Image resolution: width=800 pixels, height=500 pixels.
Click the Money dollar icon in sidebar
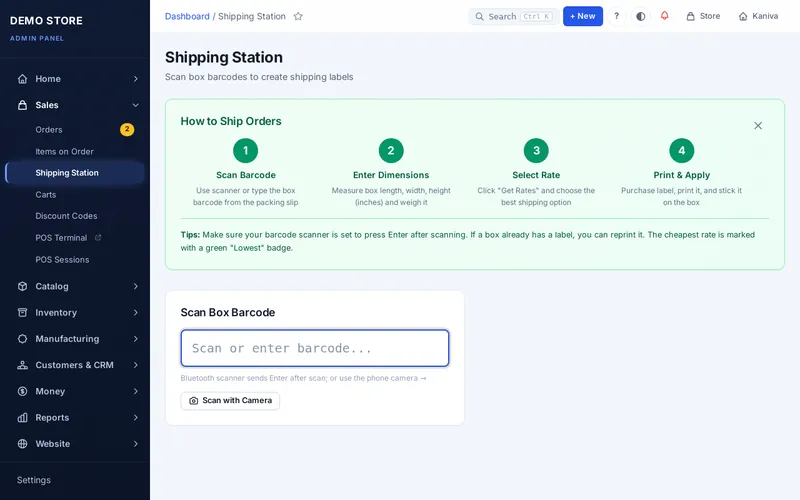coord(22,391)
